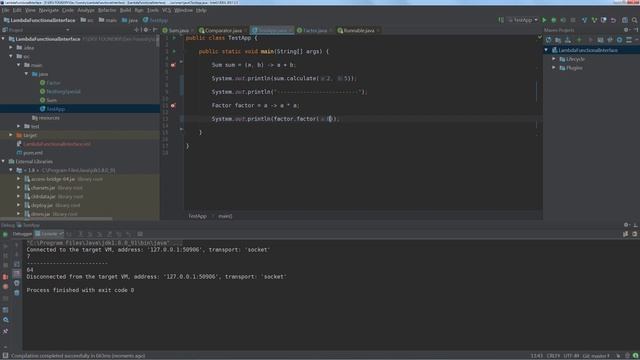
Task: Click the Reimport Maven projects refresh icon
Action: 549,40
